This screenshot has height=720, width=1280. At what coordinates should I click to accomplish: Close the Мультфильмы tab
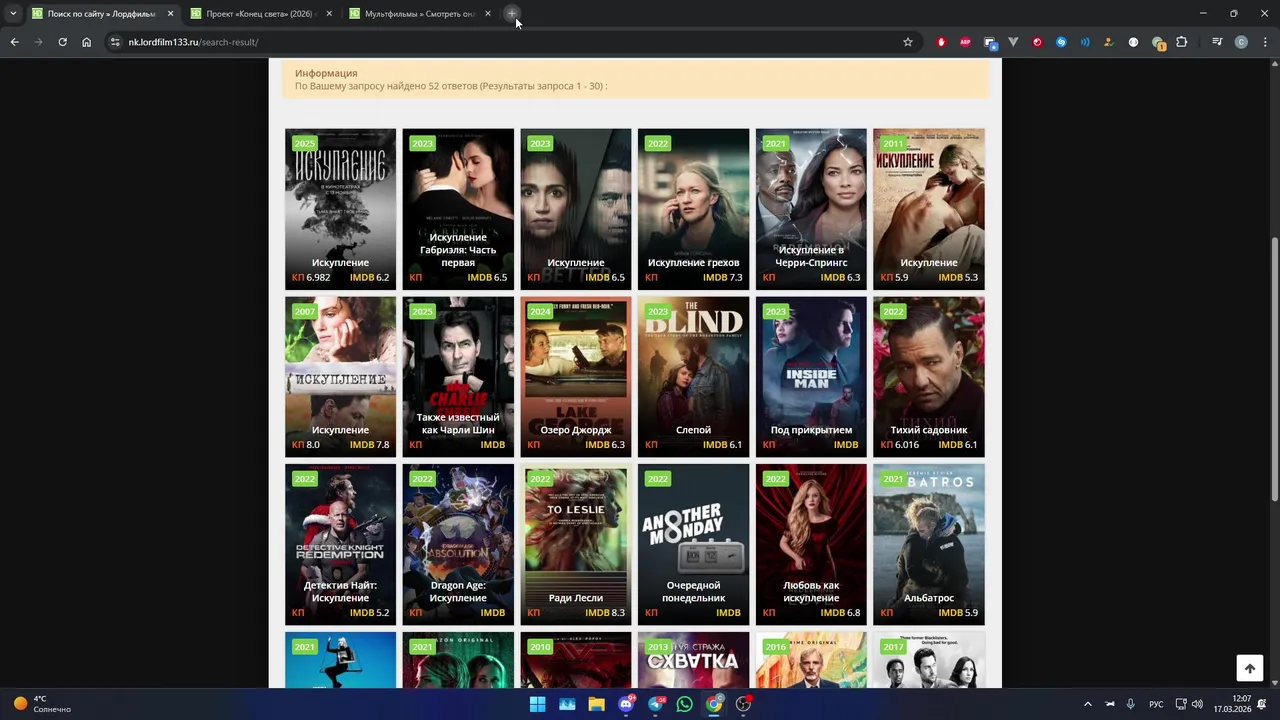tap(487, 14)
